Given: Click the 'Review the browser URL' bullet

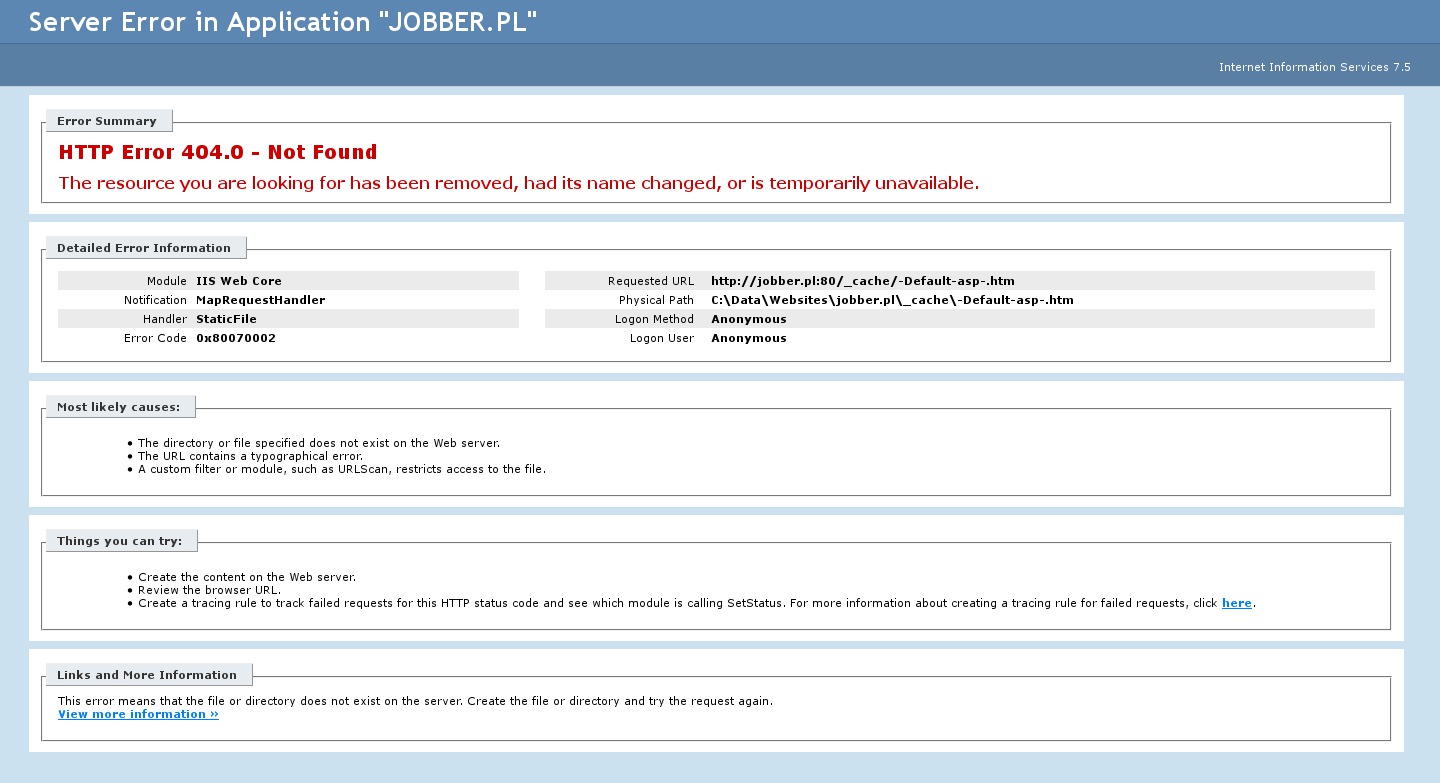Looking at the screenshot, I should tap(209, 590).
